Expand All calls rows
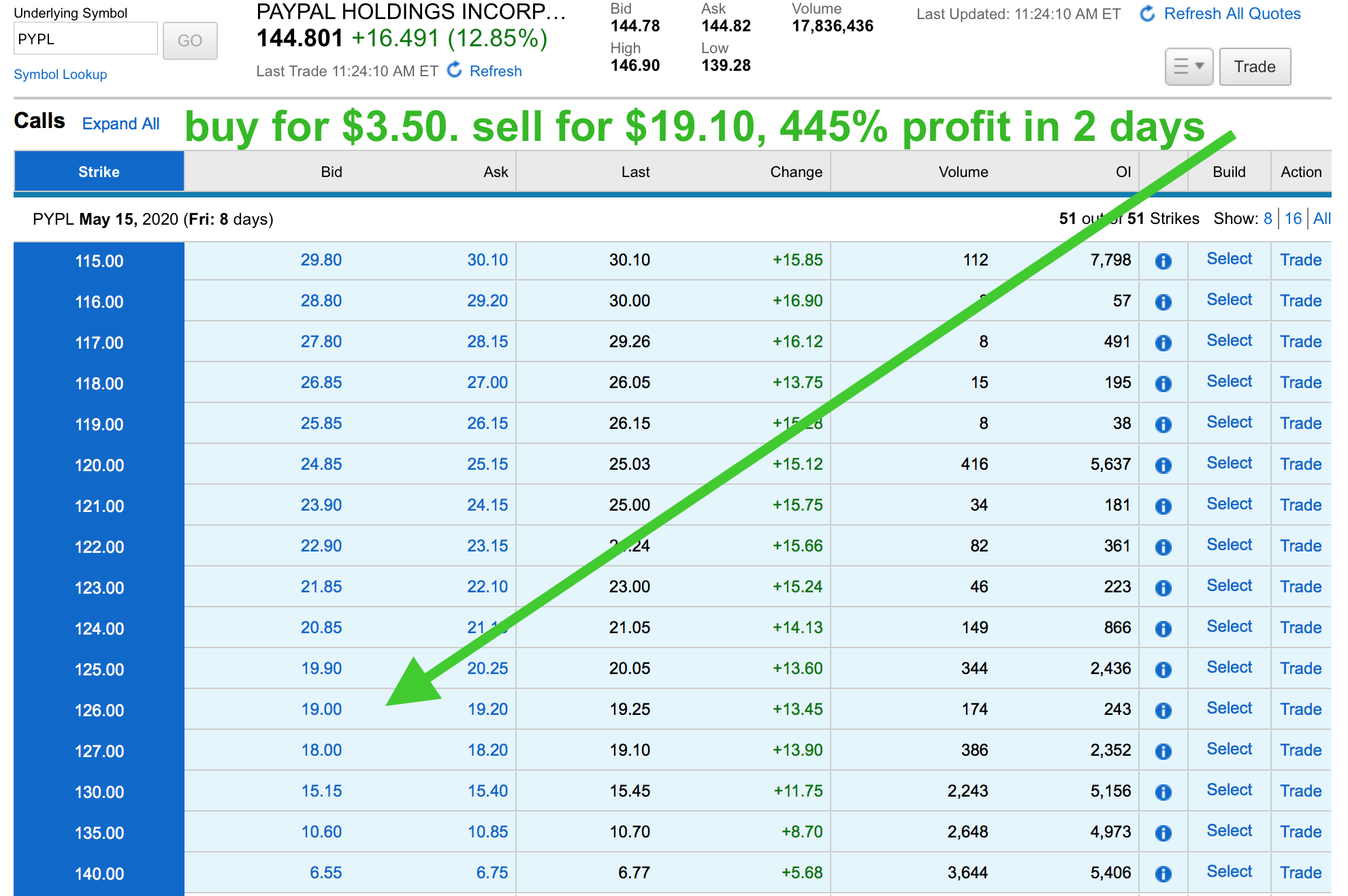 [121, 124]
